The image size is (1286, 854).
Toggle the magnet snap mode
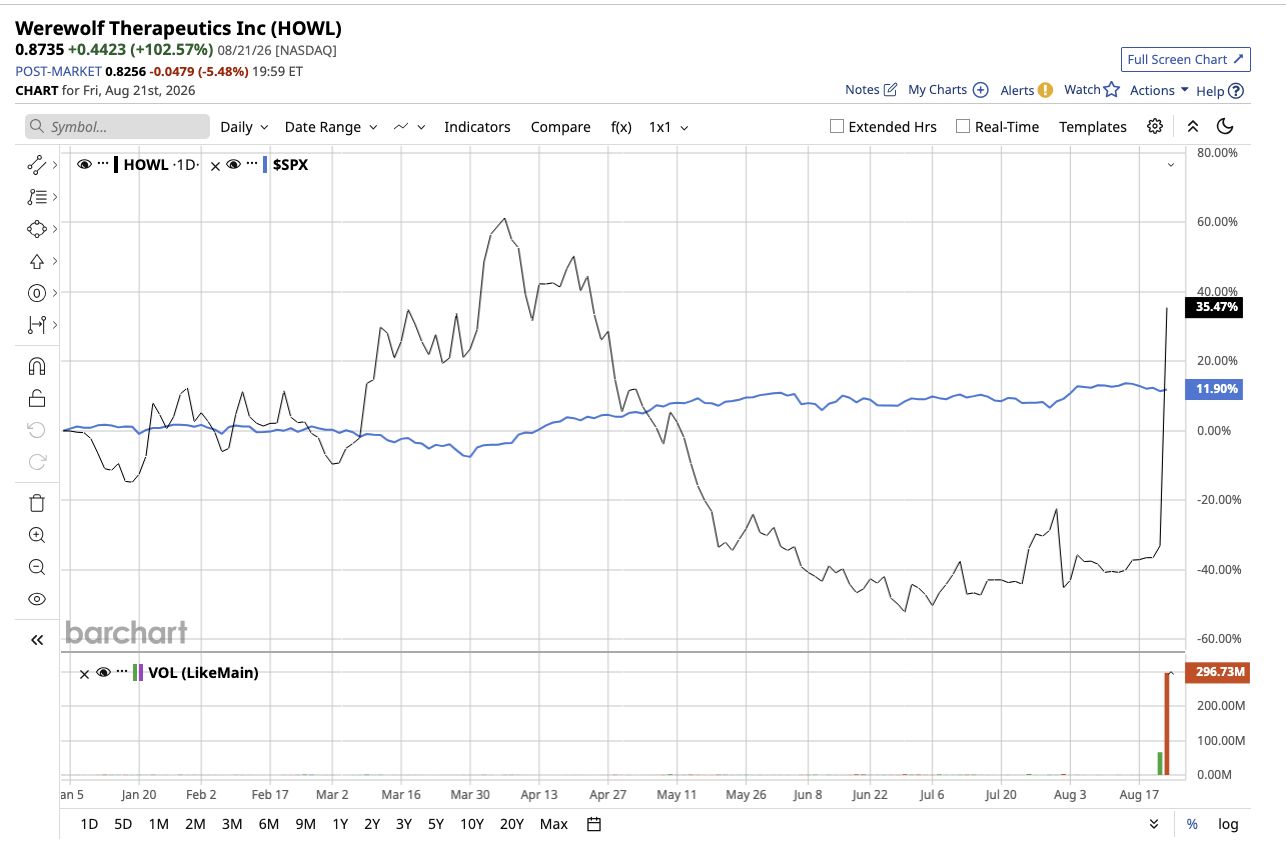[37, 366]
